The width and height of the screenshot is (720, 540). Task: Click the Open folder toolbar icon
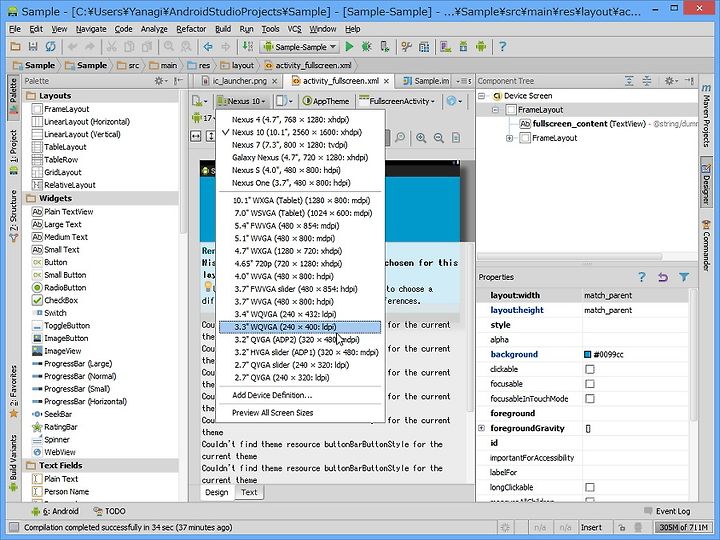(15, 47)
